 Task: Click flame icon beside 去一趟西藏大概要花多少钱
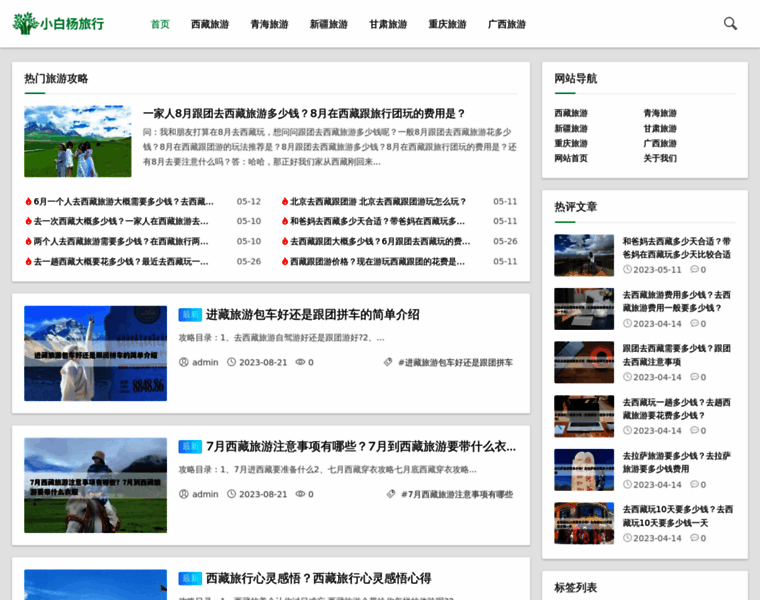pyautogui.click(x=28, y=261)
